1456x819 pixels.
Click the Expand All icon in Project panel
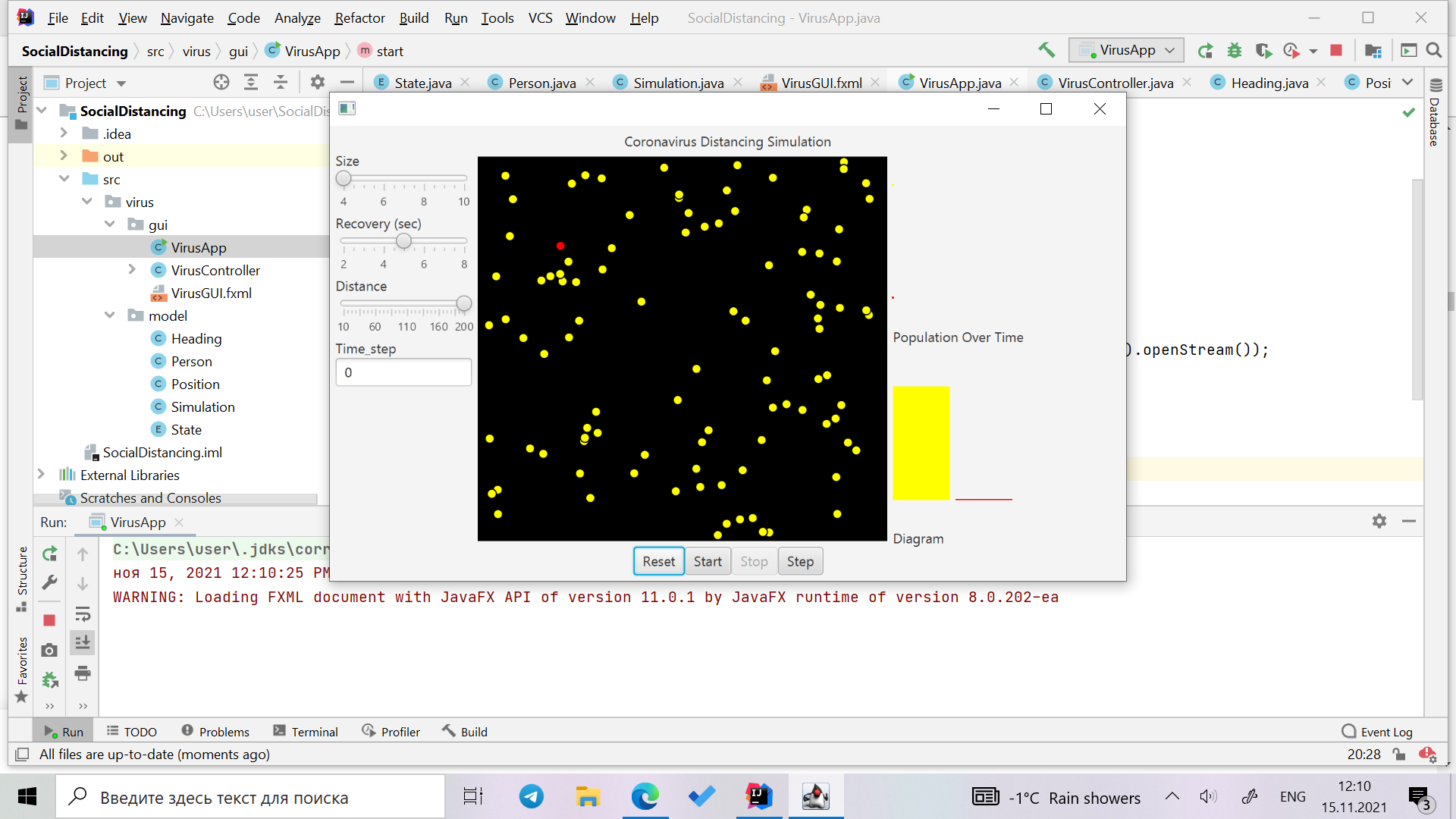click(x=251, y=82)
